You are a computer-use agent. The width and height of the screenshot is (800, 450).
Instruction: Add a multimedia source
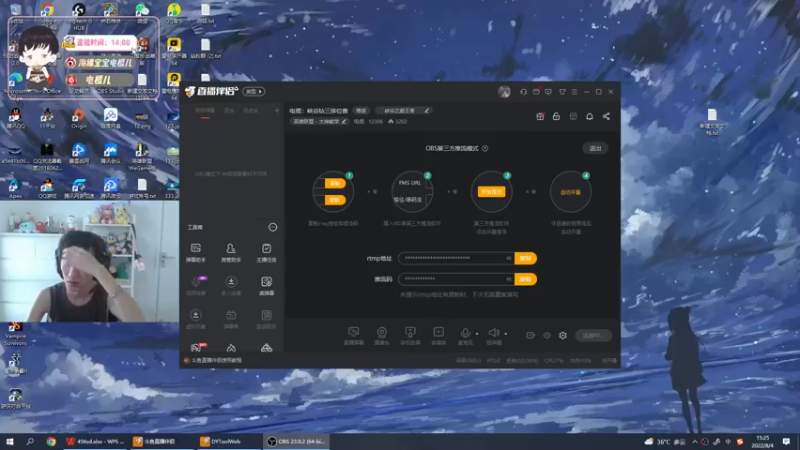coord(439,336)
